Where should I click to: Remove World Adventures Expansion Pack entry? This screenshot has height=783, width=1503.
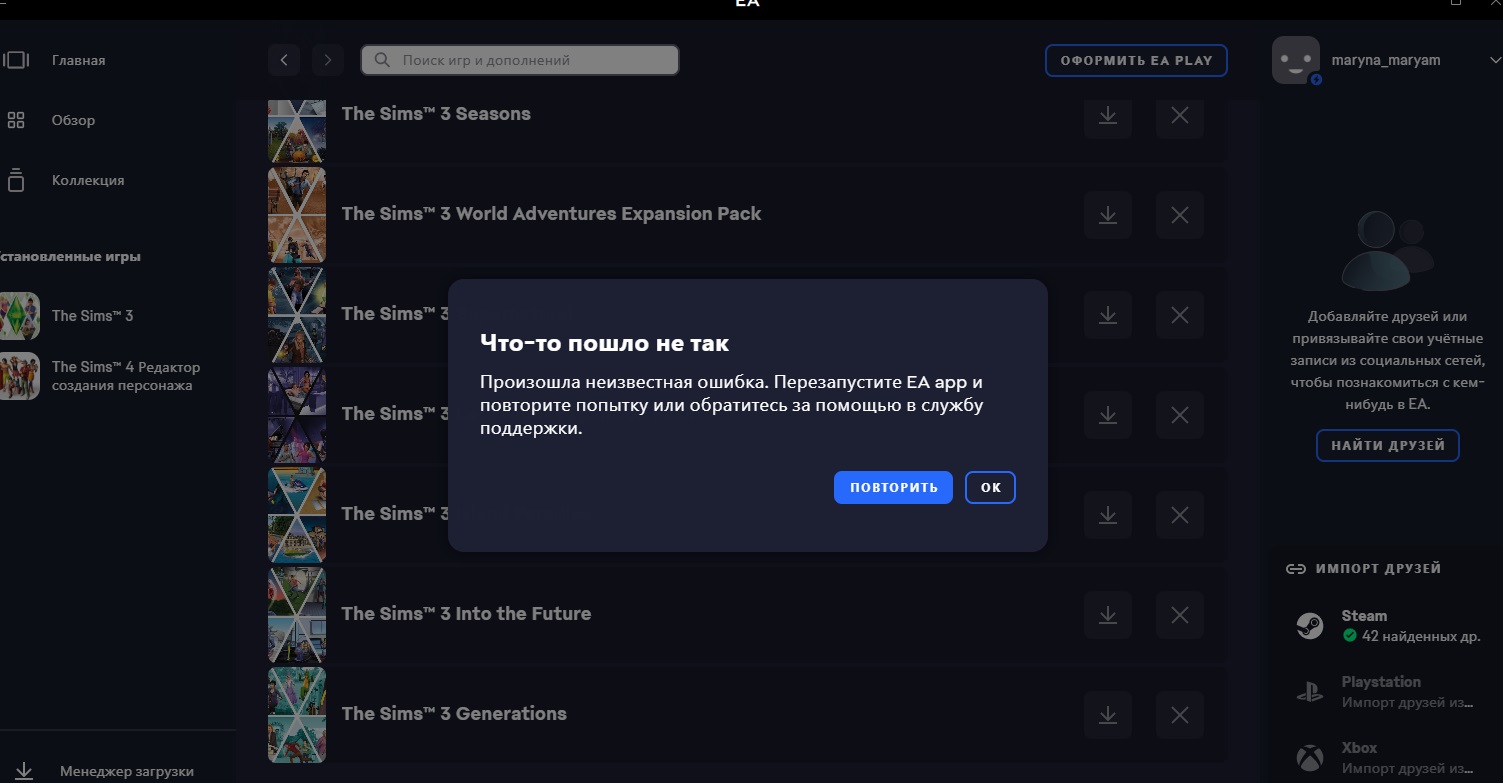click(1179, 215)
